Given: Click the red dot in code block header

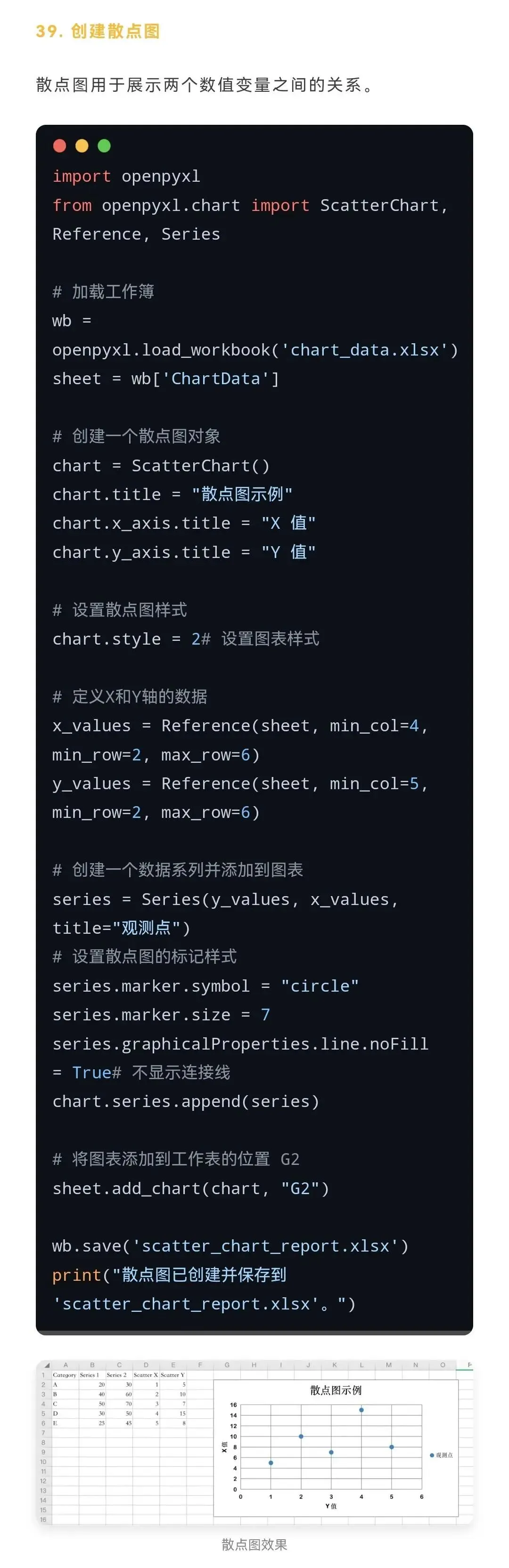Looking at the screenshot, I should point(60,145).
